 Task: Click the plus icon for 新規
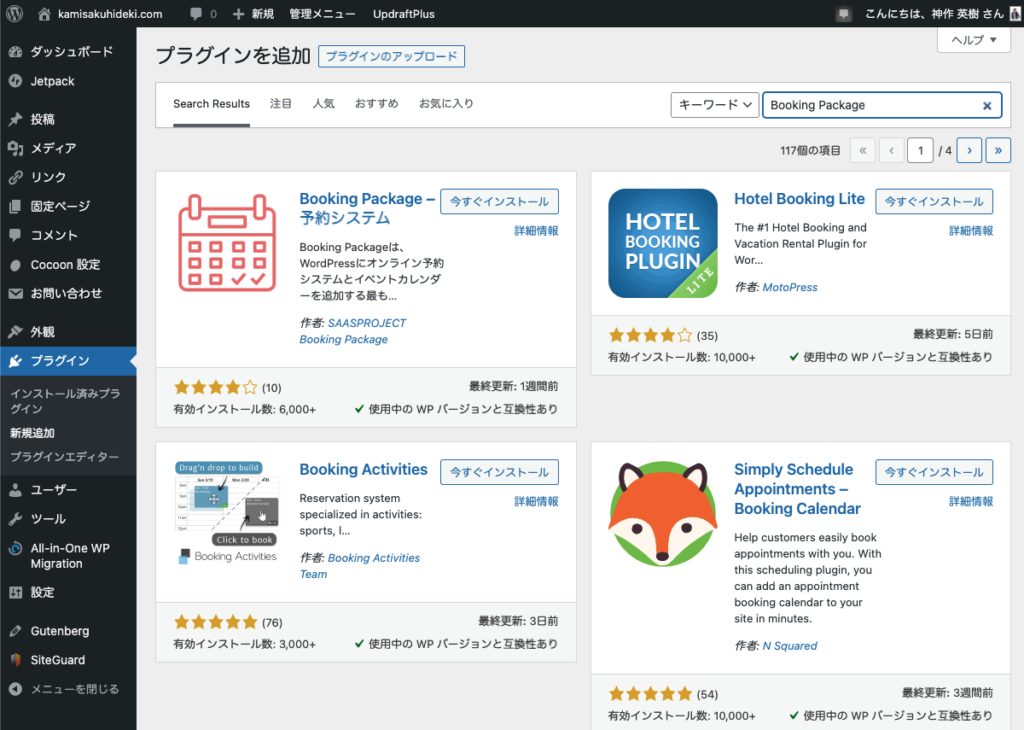[238, 14]
